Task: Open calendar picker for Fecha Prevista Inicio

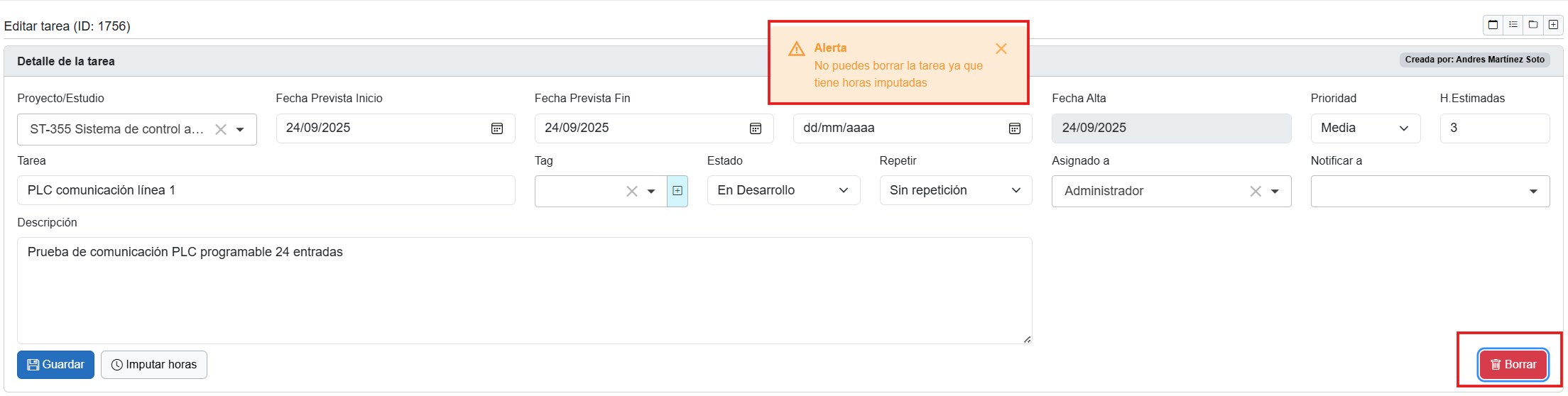Action: pyautogui.click(x=497, y=128)
